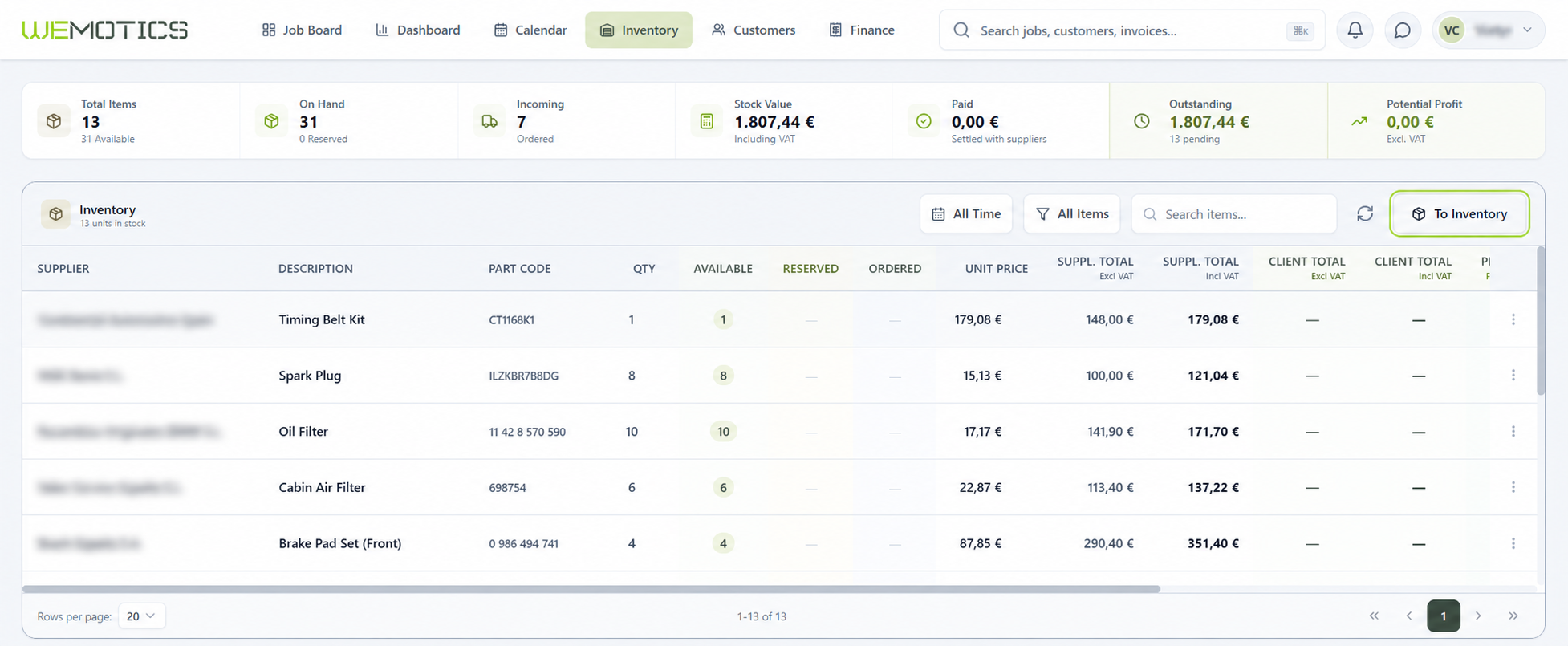Click the Potential Profit trend icon
Screen dimensions: 1568x646
[x=1359, y=121]
